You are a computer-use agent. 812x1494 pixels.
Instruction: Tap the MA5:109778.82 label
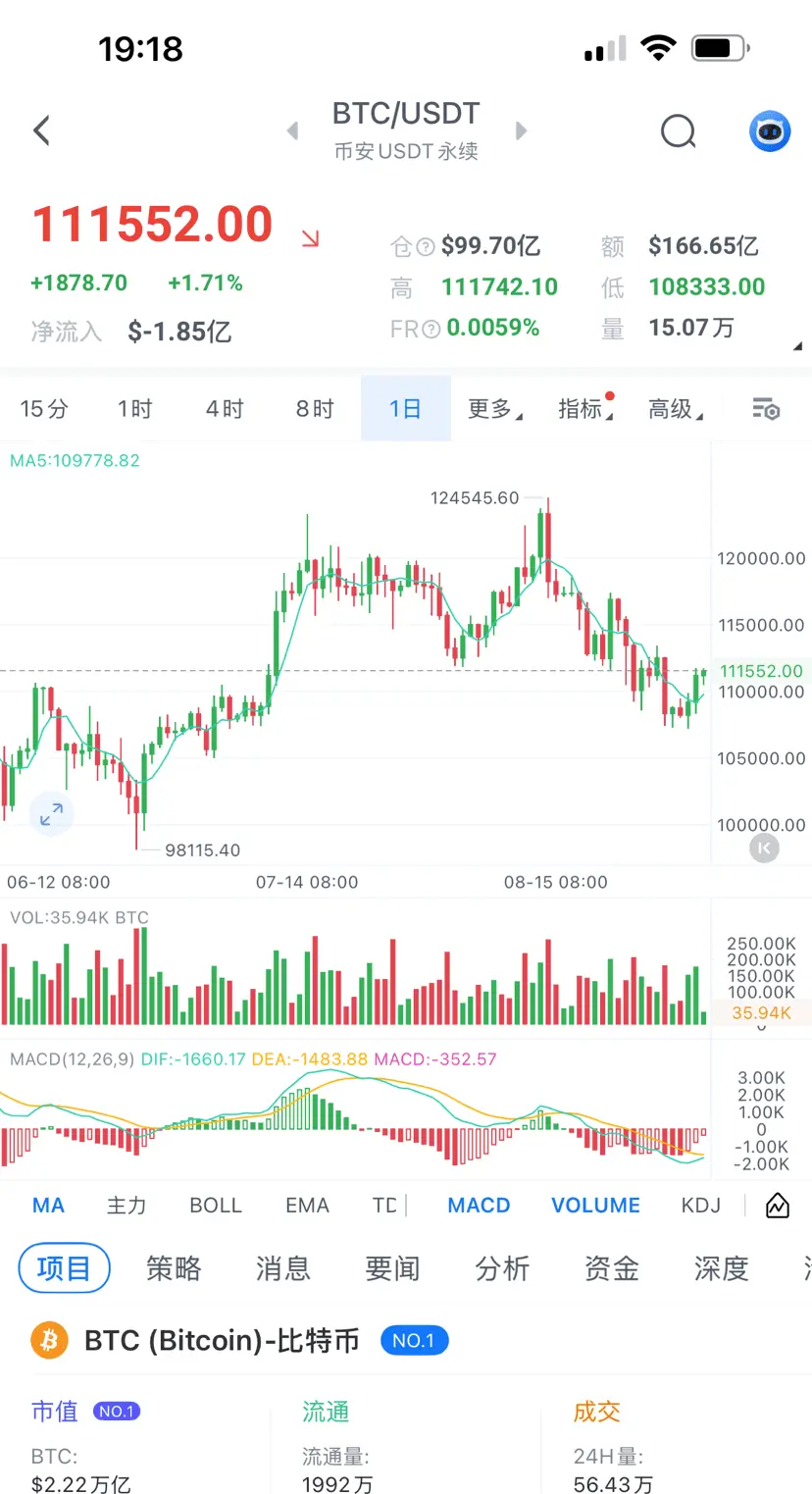(x=75, y=460)
